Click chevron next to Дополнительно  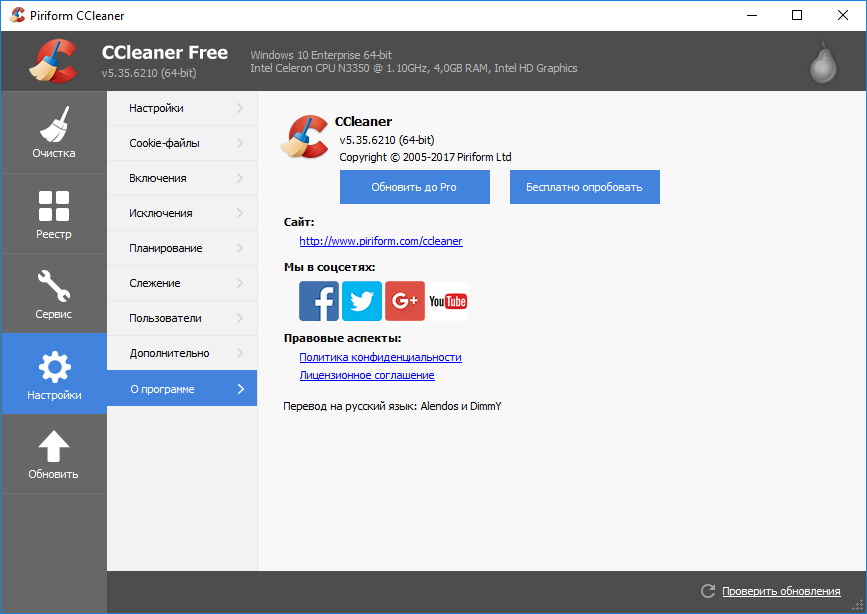point(240,353)
